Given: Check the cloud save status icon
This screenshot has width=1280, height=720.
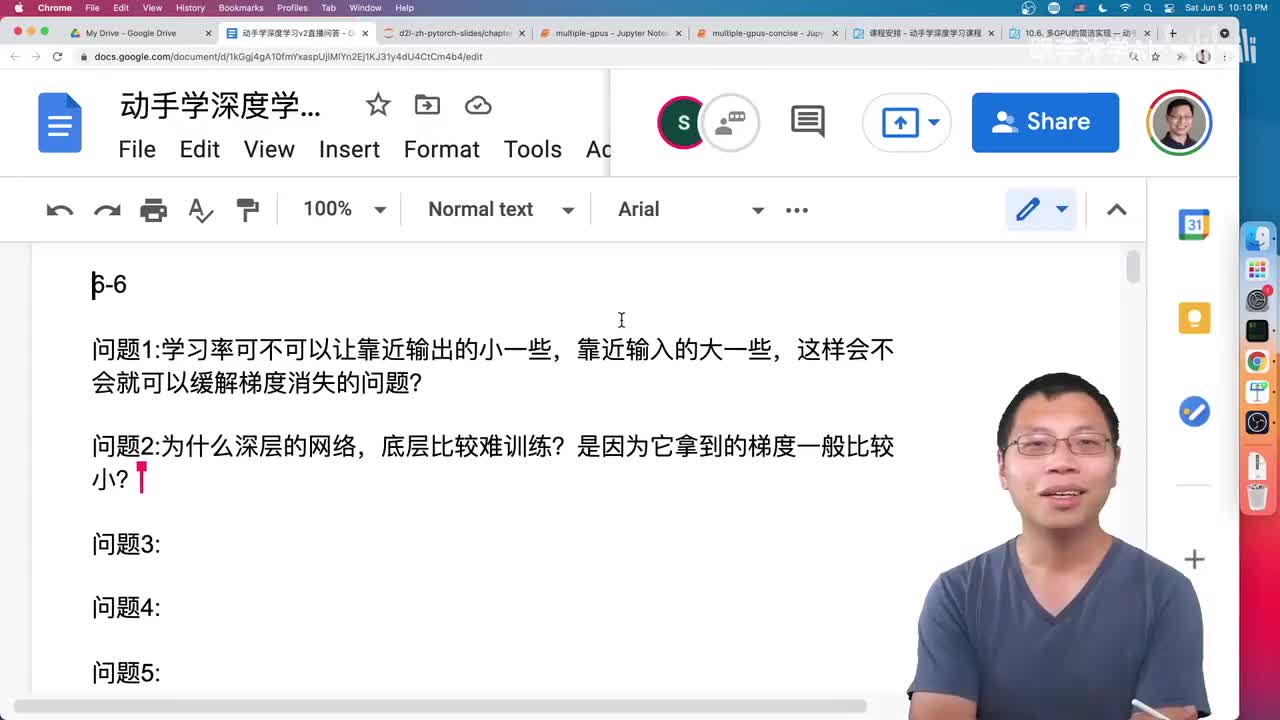Looking at the screenshot, I should click(478, 105).
